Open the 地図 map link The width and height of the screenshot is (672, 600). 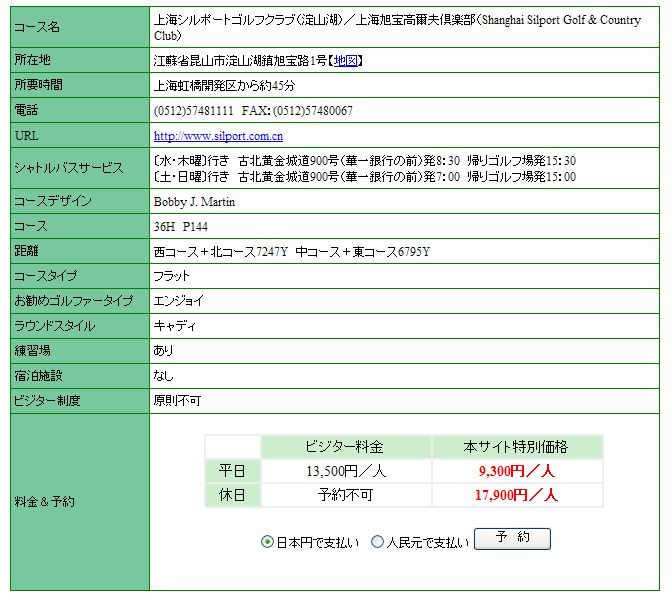pos(345,61)
